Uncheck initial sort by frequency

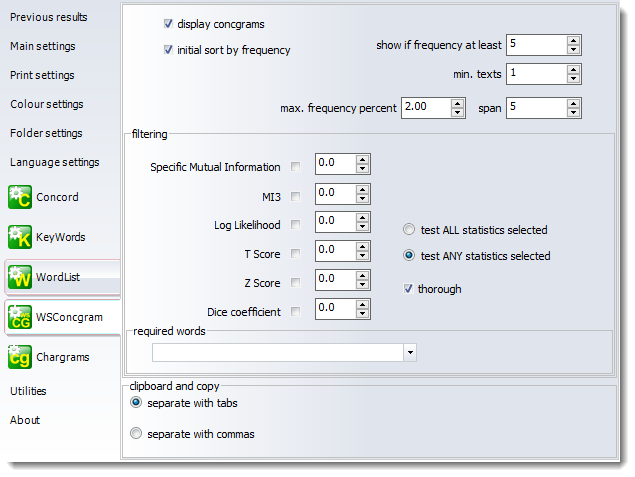(168, 50)
